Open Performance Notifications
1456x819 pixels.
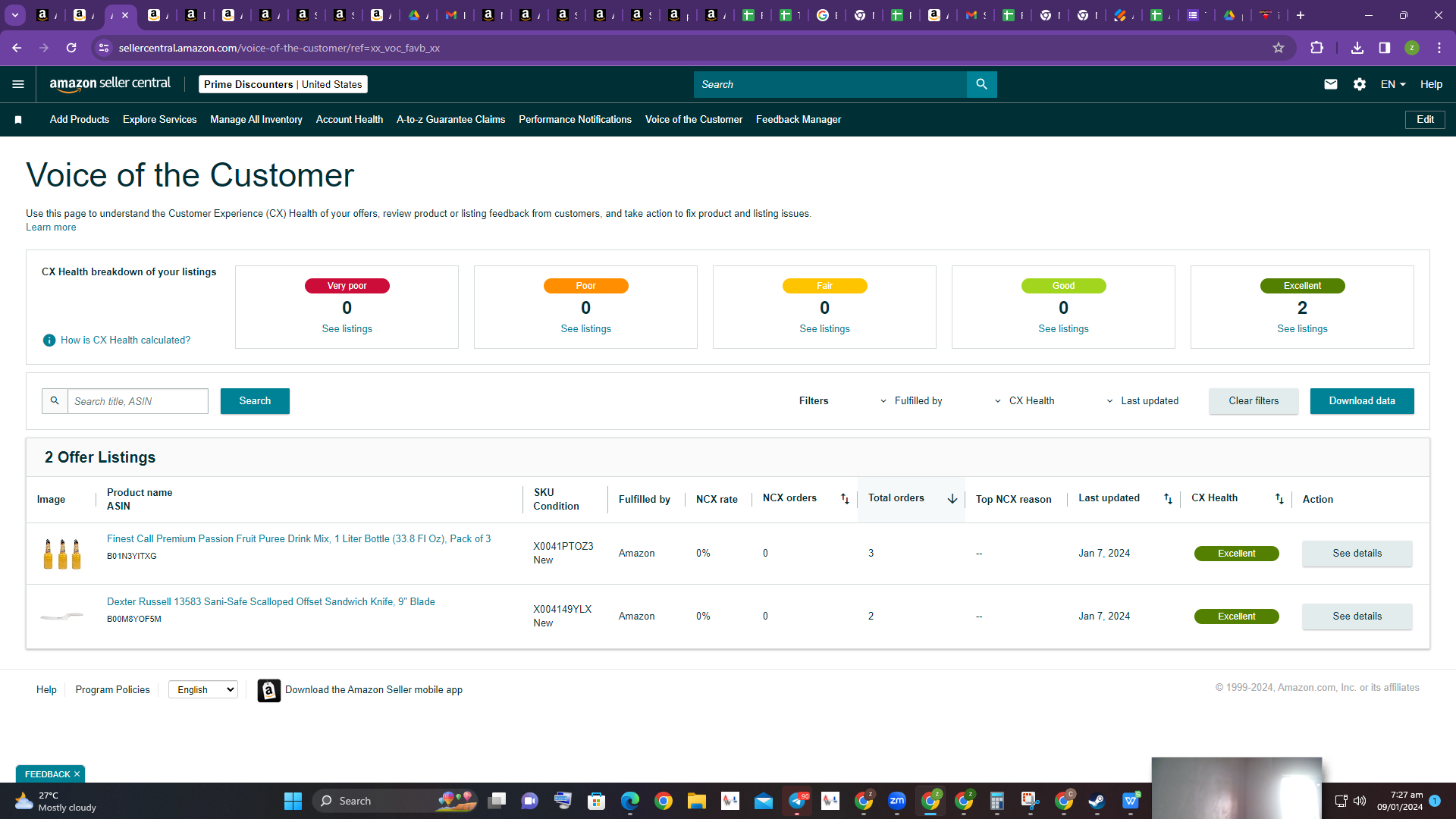[x=576, y=120]
